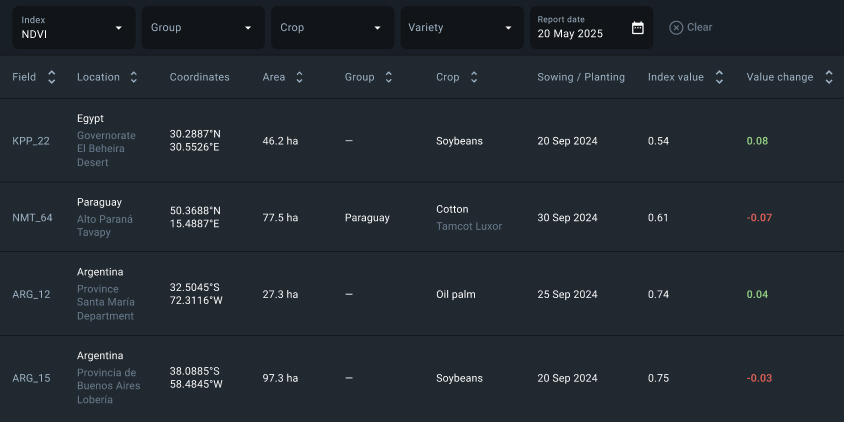844x422 pixels.
Task: Click red value change -0.03
Action: [759, 378]
